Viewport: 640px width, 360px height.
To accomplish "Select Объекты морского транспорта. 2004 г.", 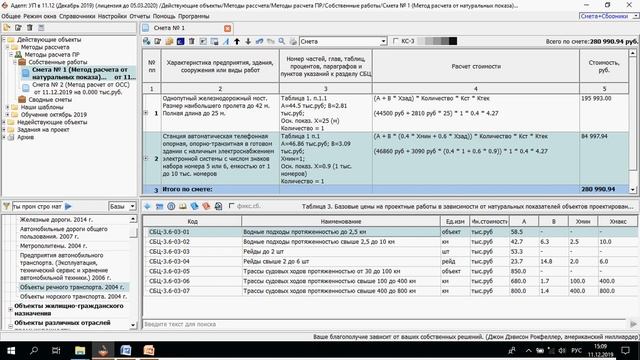I will coord(73,296).
